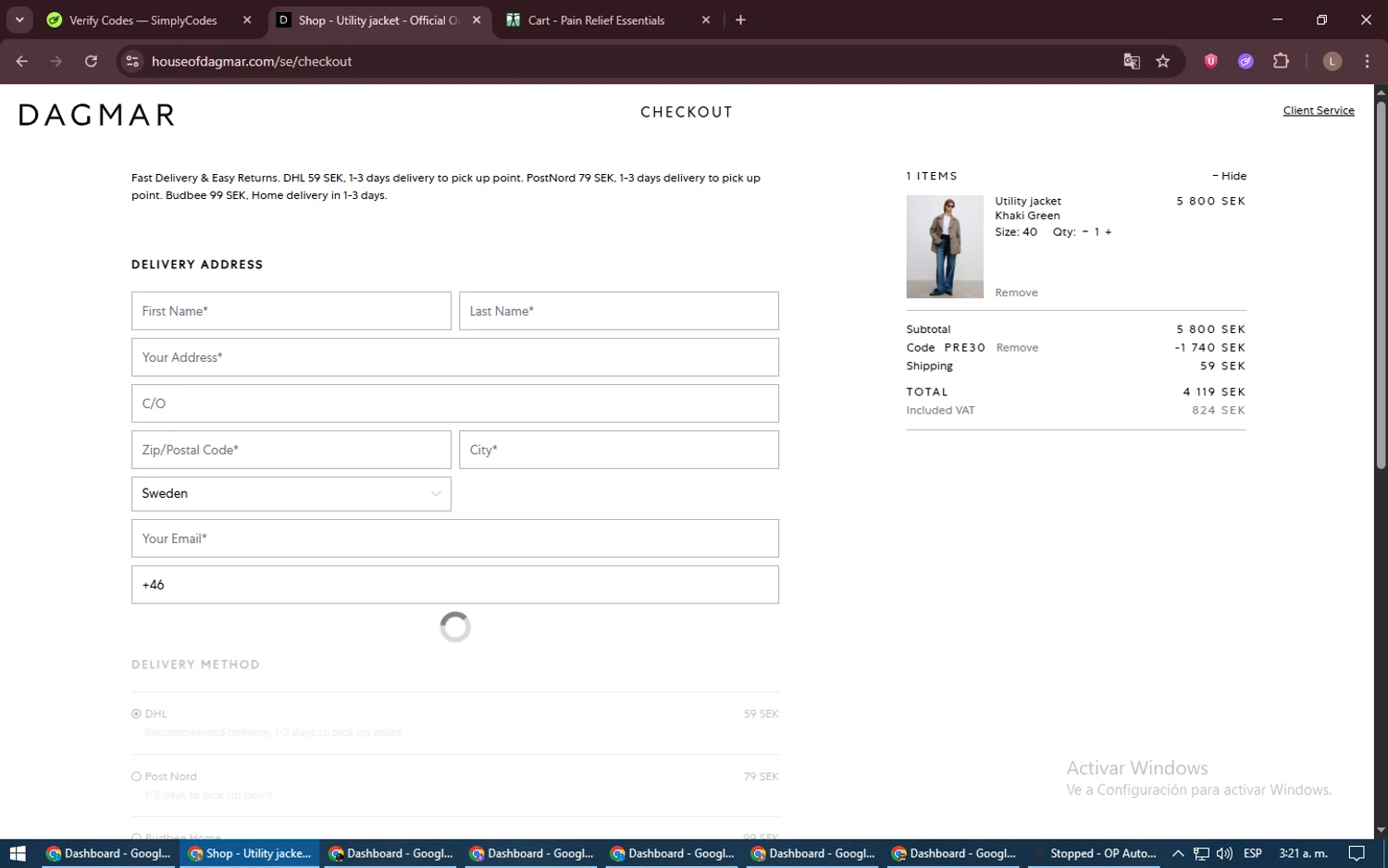Click the translate page icon
Image resolution: width=1388 pixels, height=868 pixels.
[x=1132, y=61]
